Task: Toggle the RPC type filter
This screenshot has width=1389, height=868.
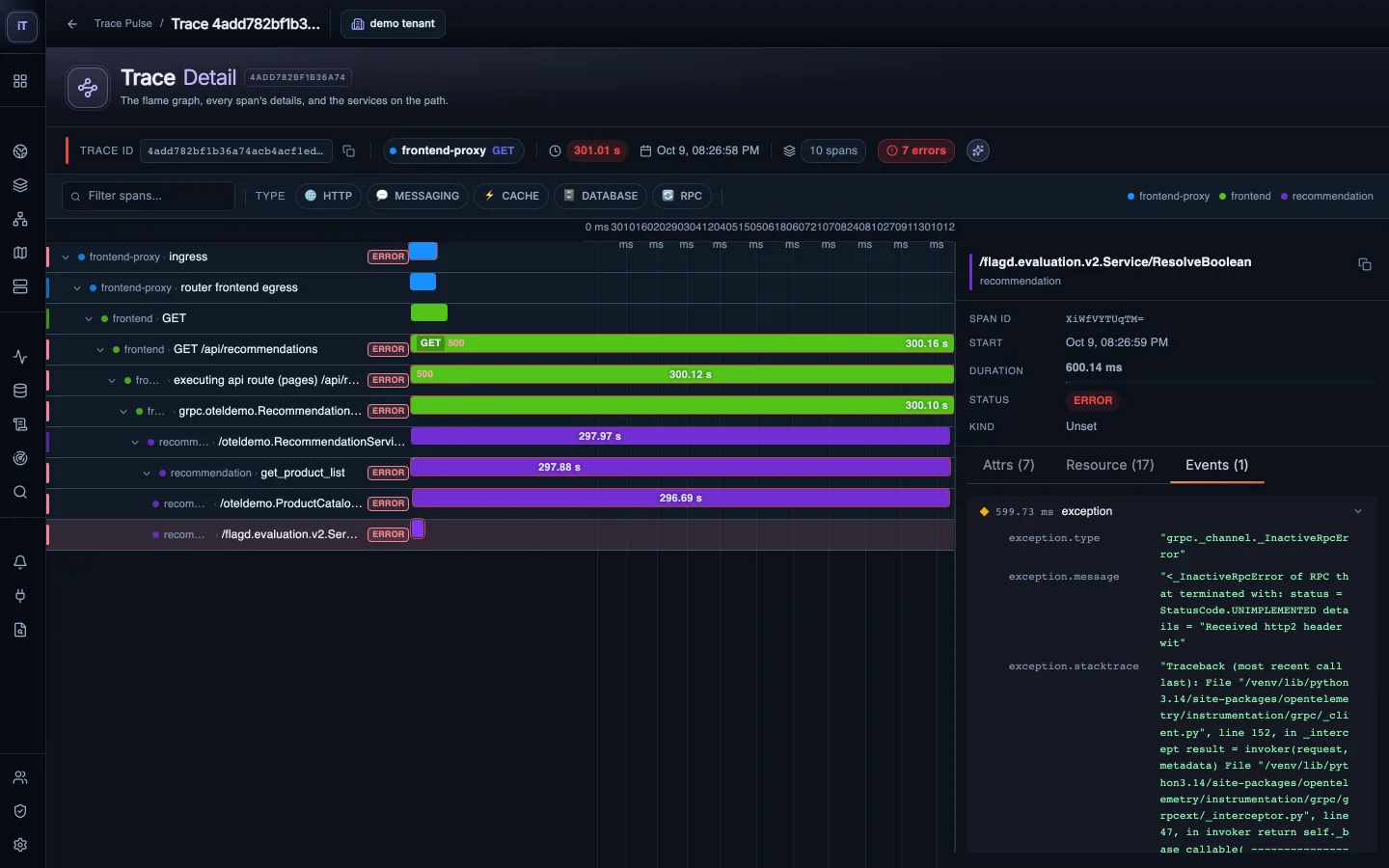Action: (681, 196)
